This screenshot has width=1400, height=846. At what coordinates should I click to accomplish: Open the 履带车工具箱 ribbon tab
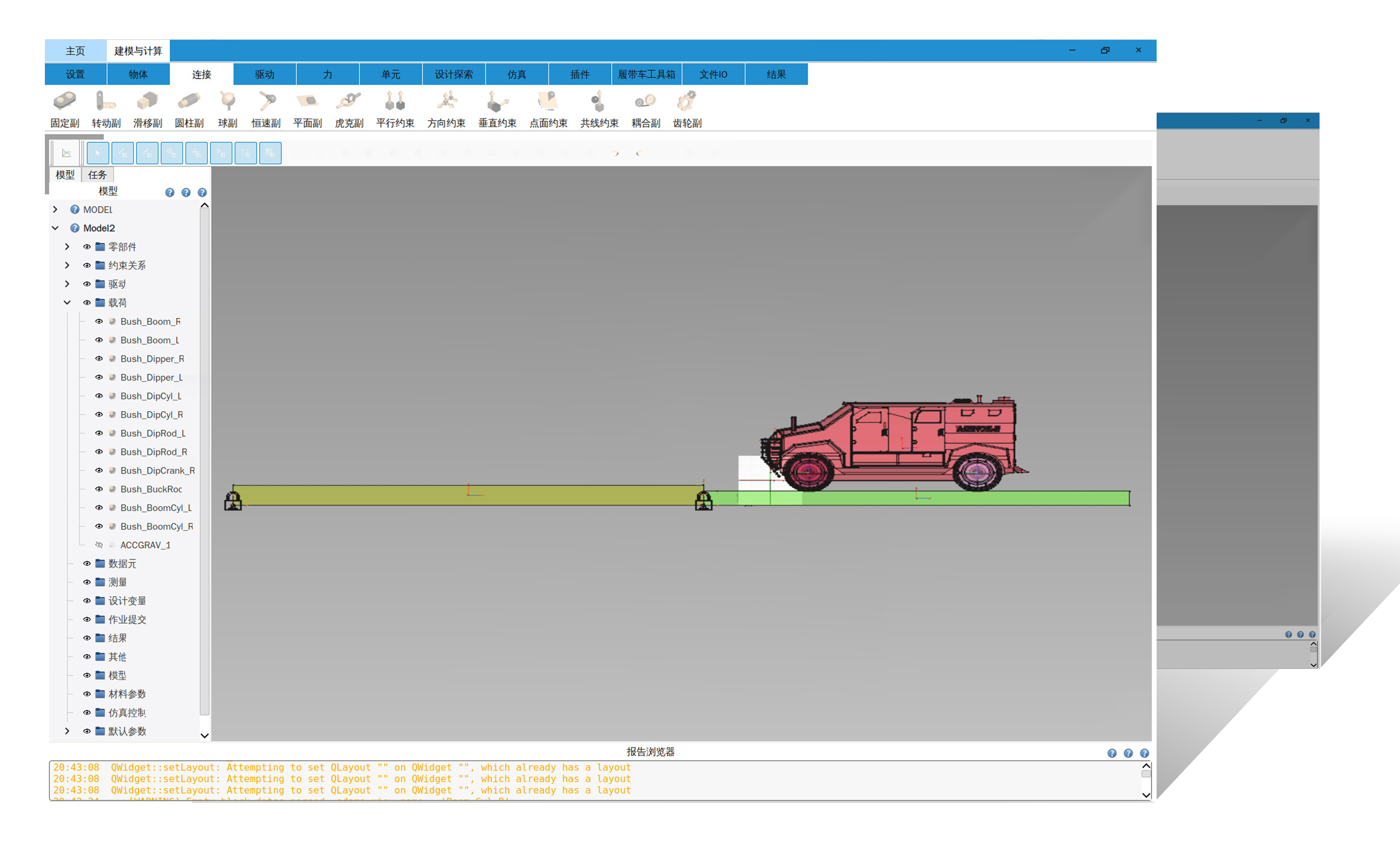coord(646,74)
